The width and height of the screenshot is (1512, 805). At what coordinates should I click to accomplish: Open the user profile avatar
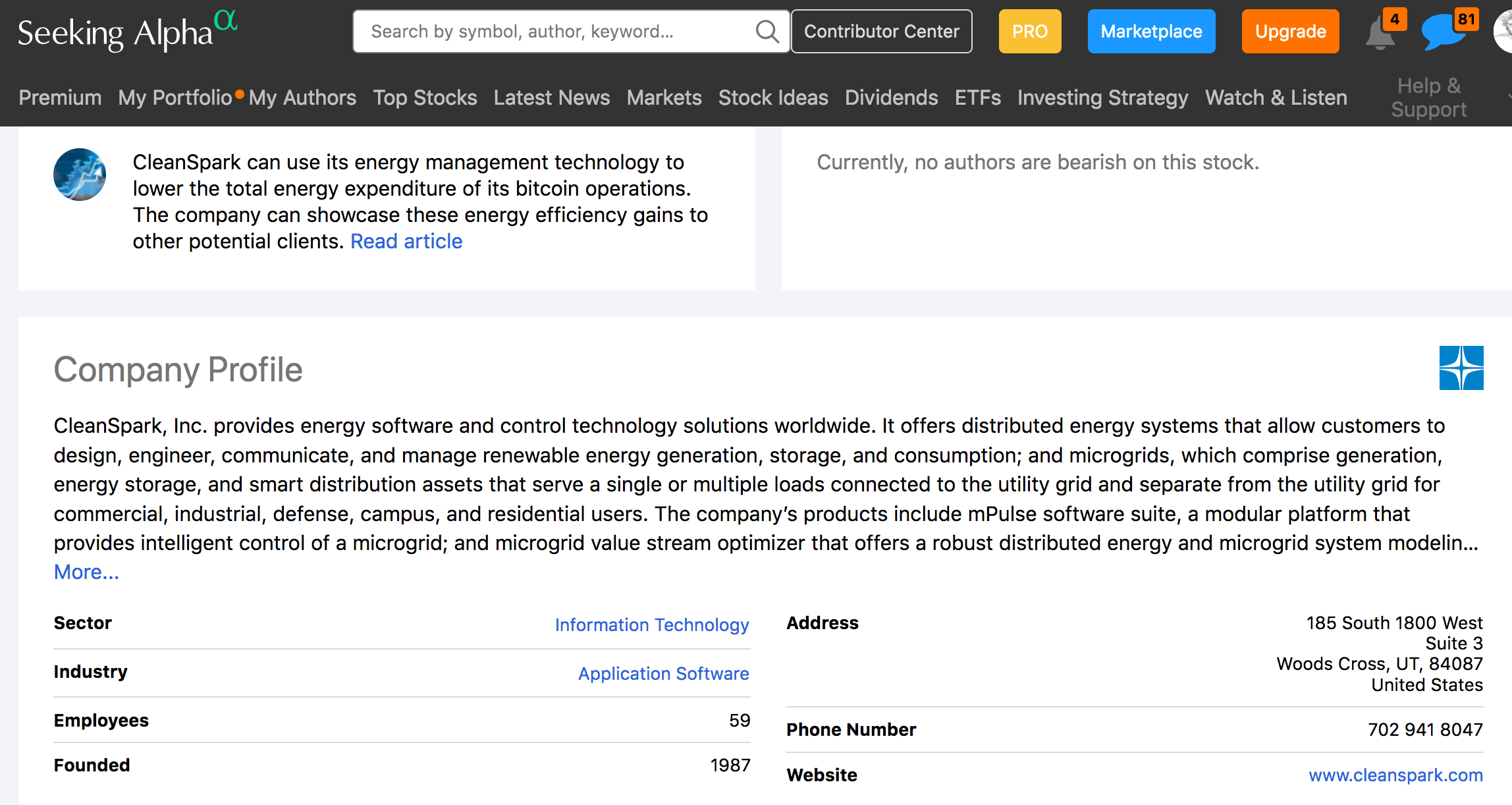point(1503,31)
